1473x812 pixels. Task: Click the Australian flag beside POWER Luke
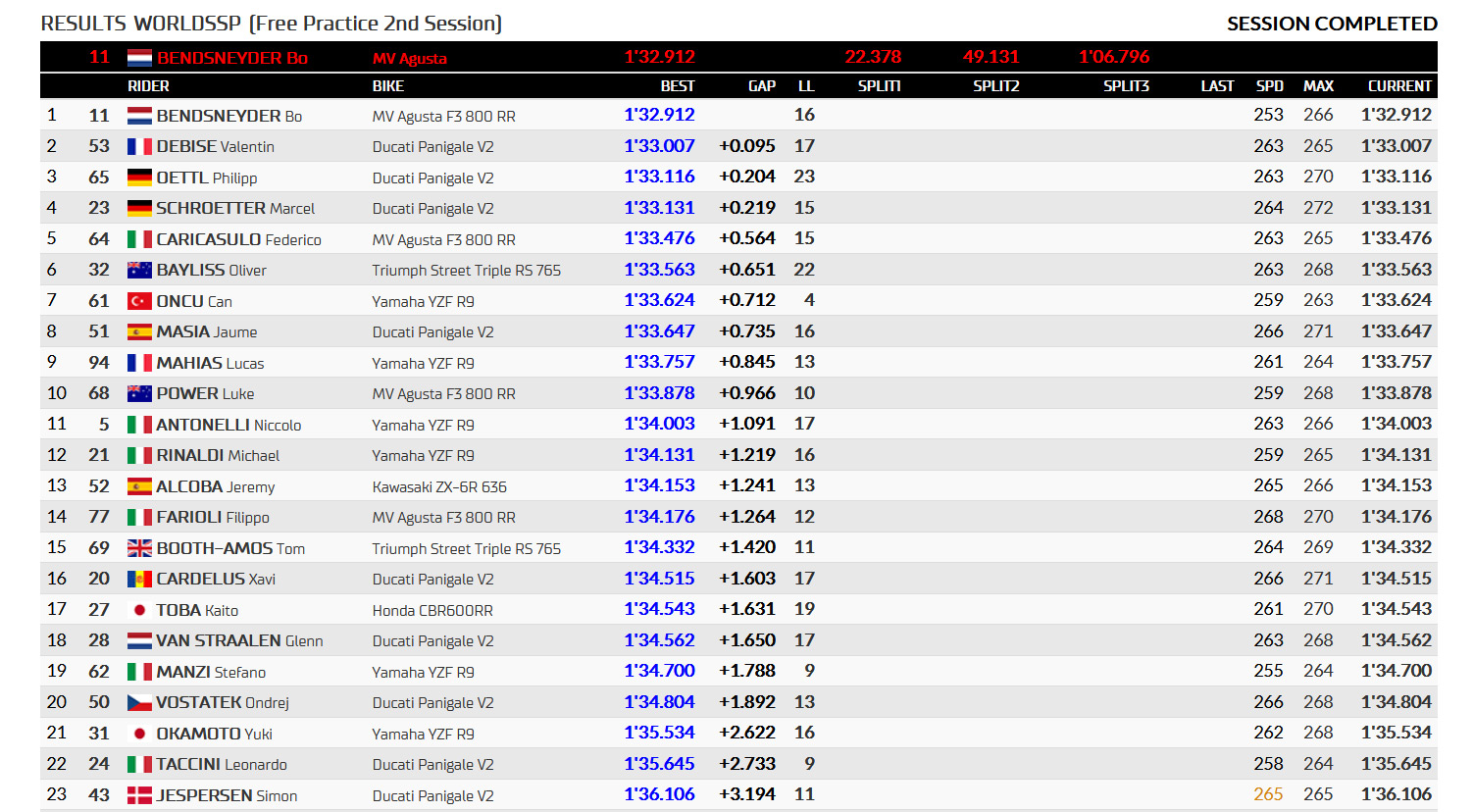click(x=139, y=393)
